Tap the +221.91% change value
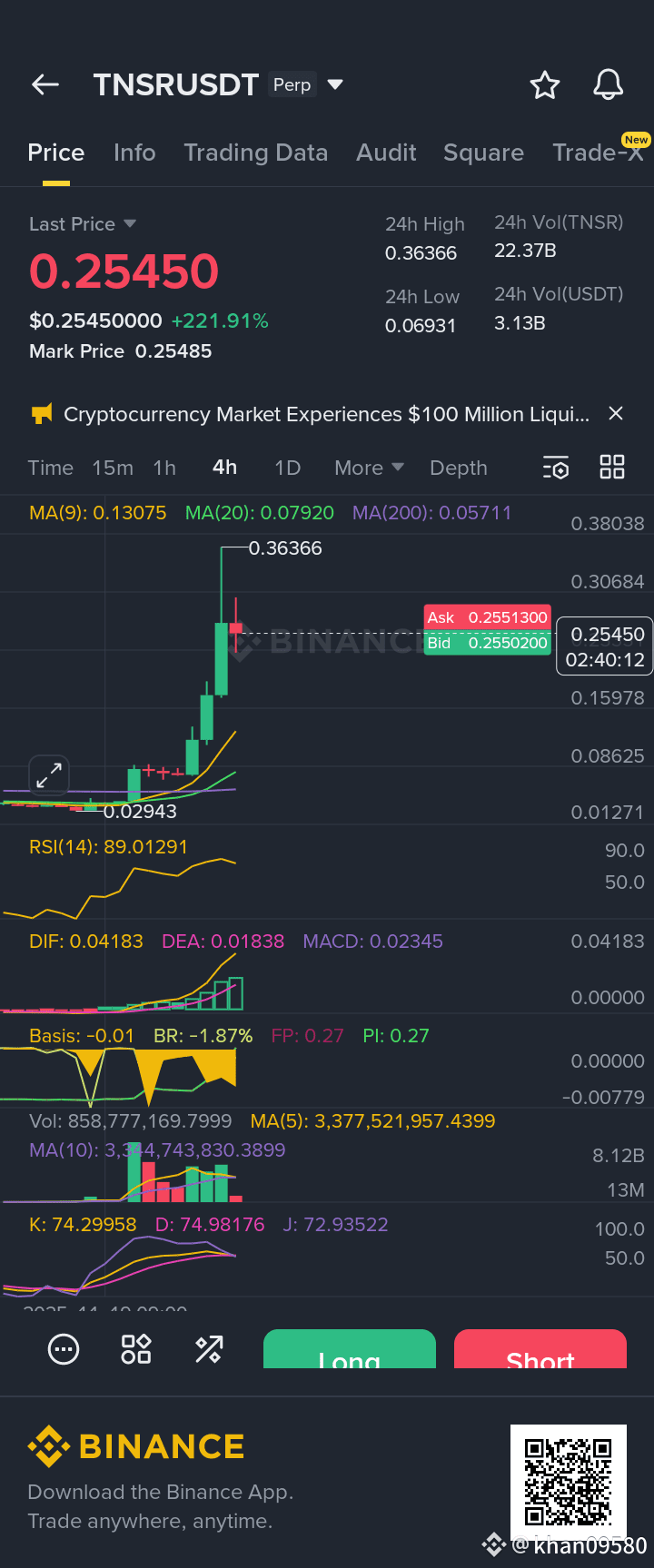Image resolution: width=654 pixels, height=1568 pixels. click(x=220, y=321)
